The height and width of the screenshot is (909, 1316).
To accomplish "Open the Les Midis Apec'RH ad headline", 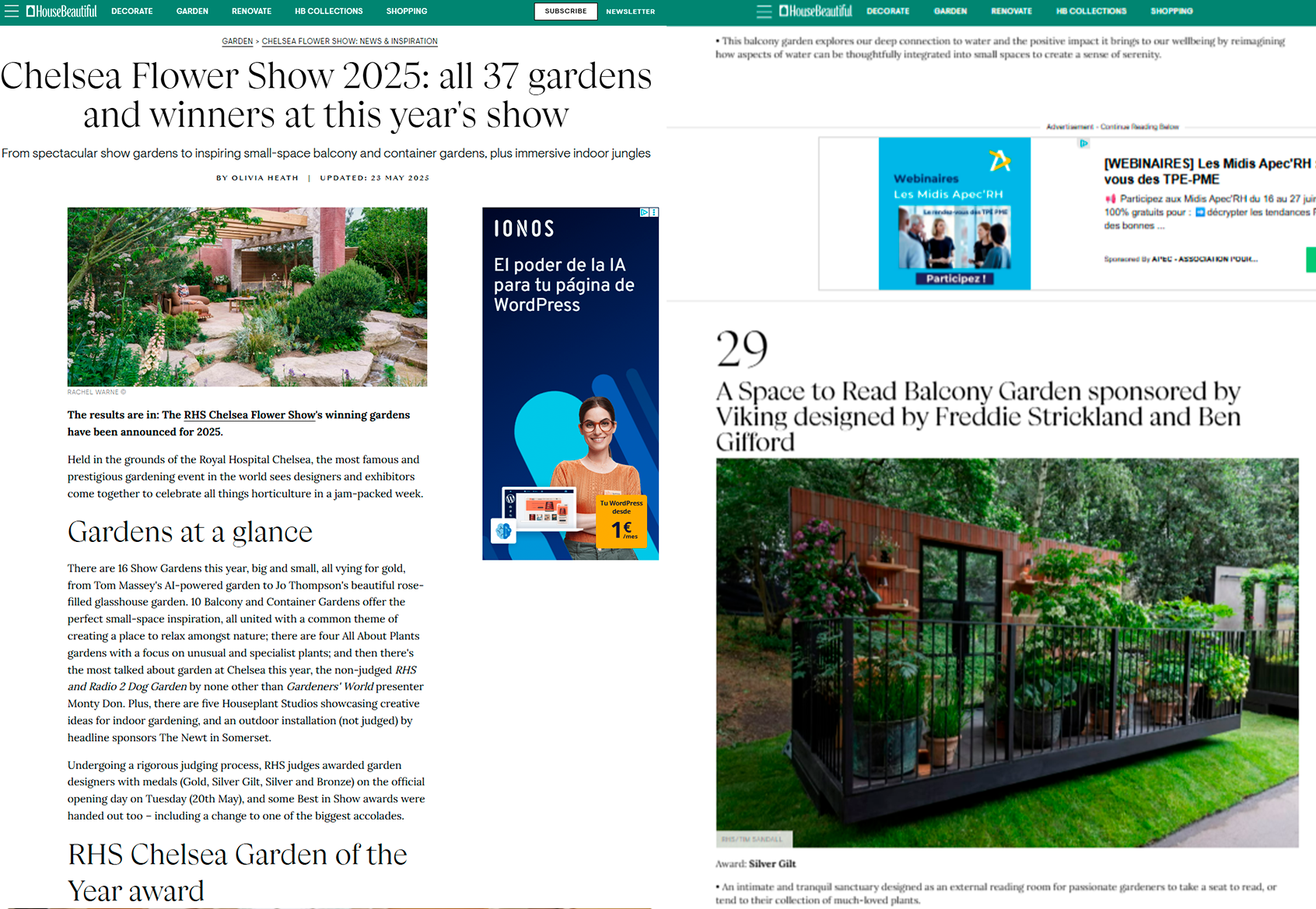I will [x=1209, y=171].
